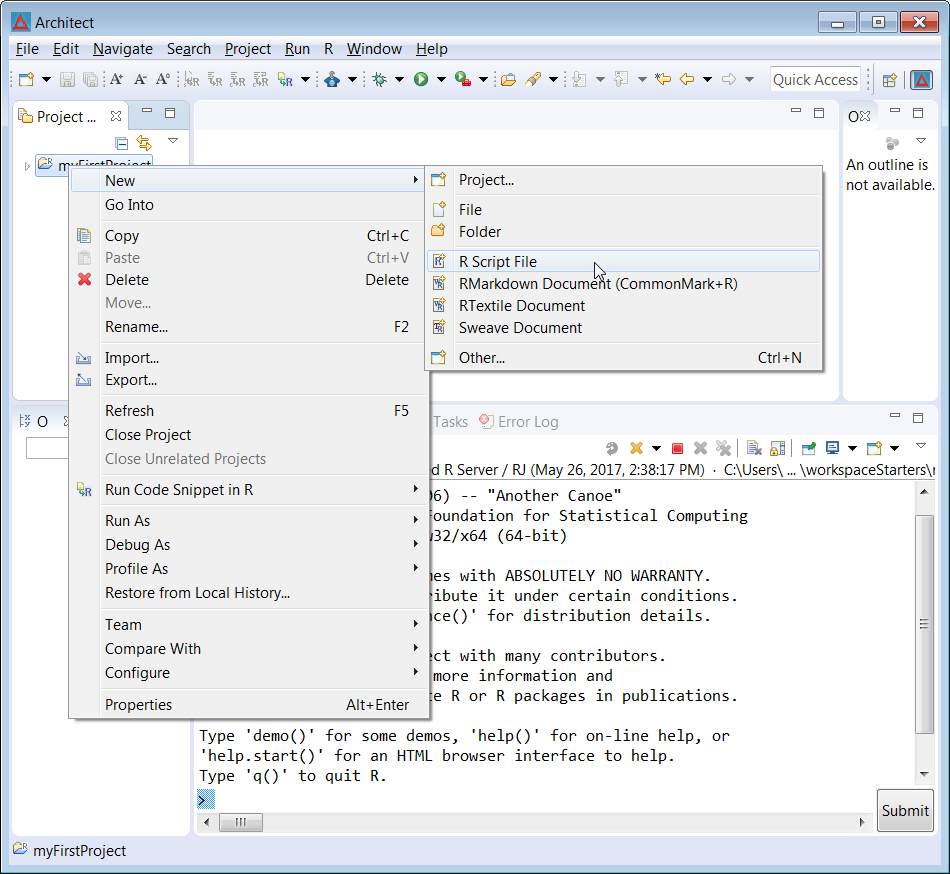Close the Outline view tab

click(865, 116)
